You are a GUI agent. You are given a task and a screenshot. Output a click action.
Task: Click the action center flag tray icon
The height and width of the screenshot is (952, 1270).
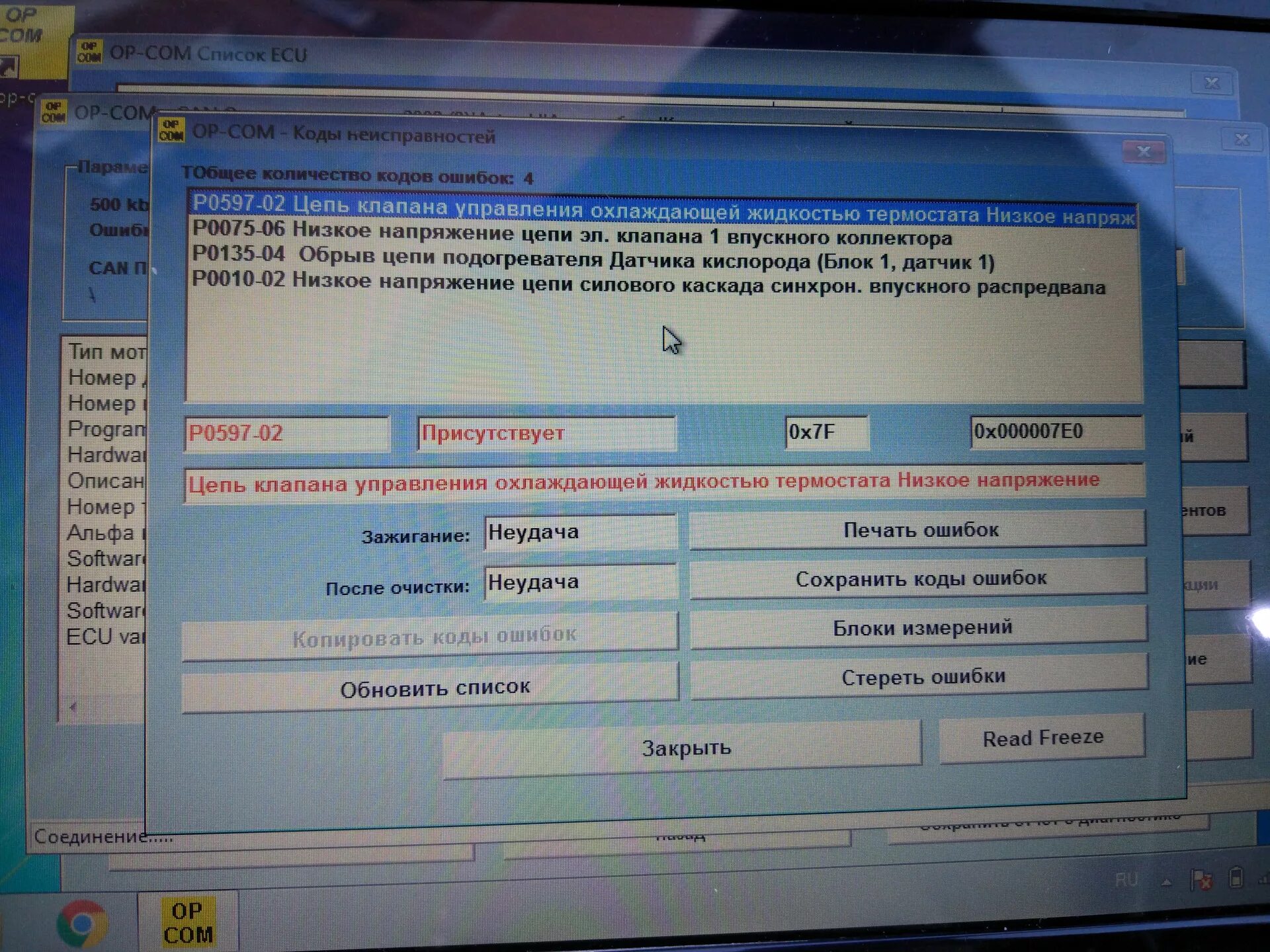tap(1201, 880)
